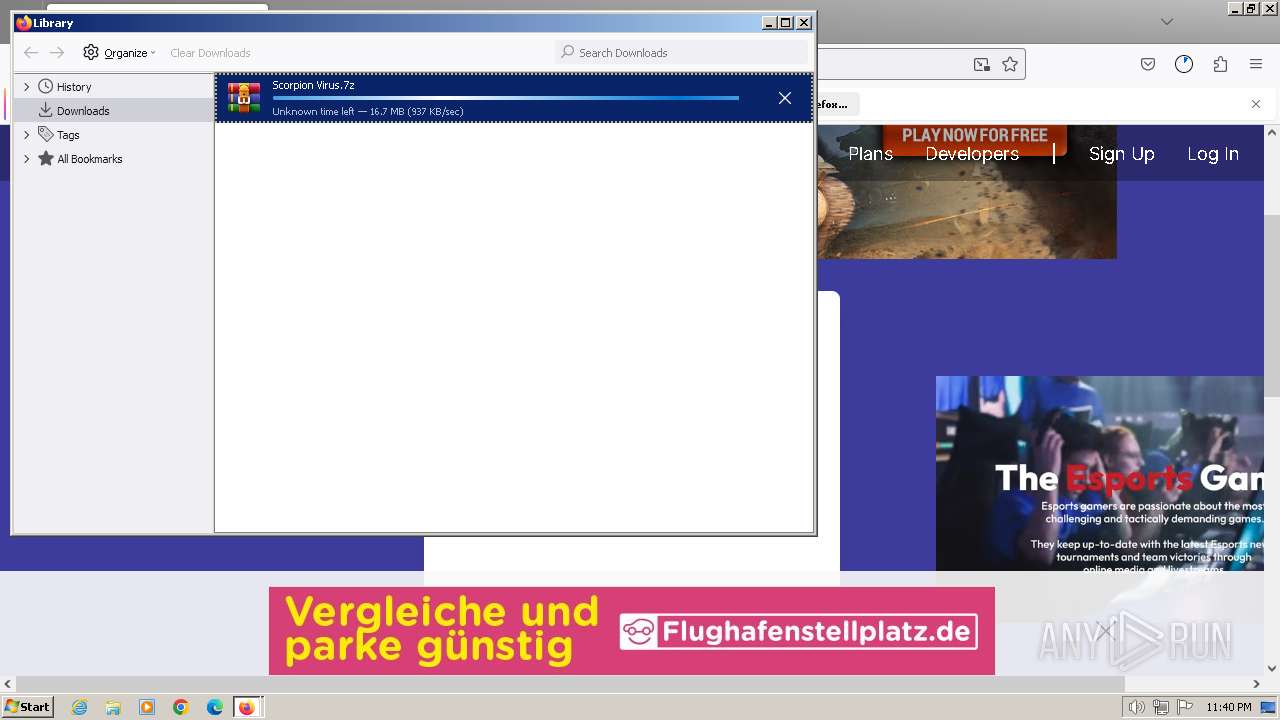Click the Scorpion Virus.7z download progress bar
Viewport: 1280px width, 720px height.
[x=505, y=98]
